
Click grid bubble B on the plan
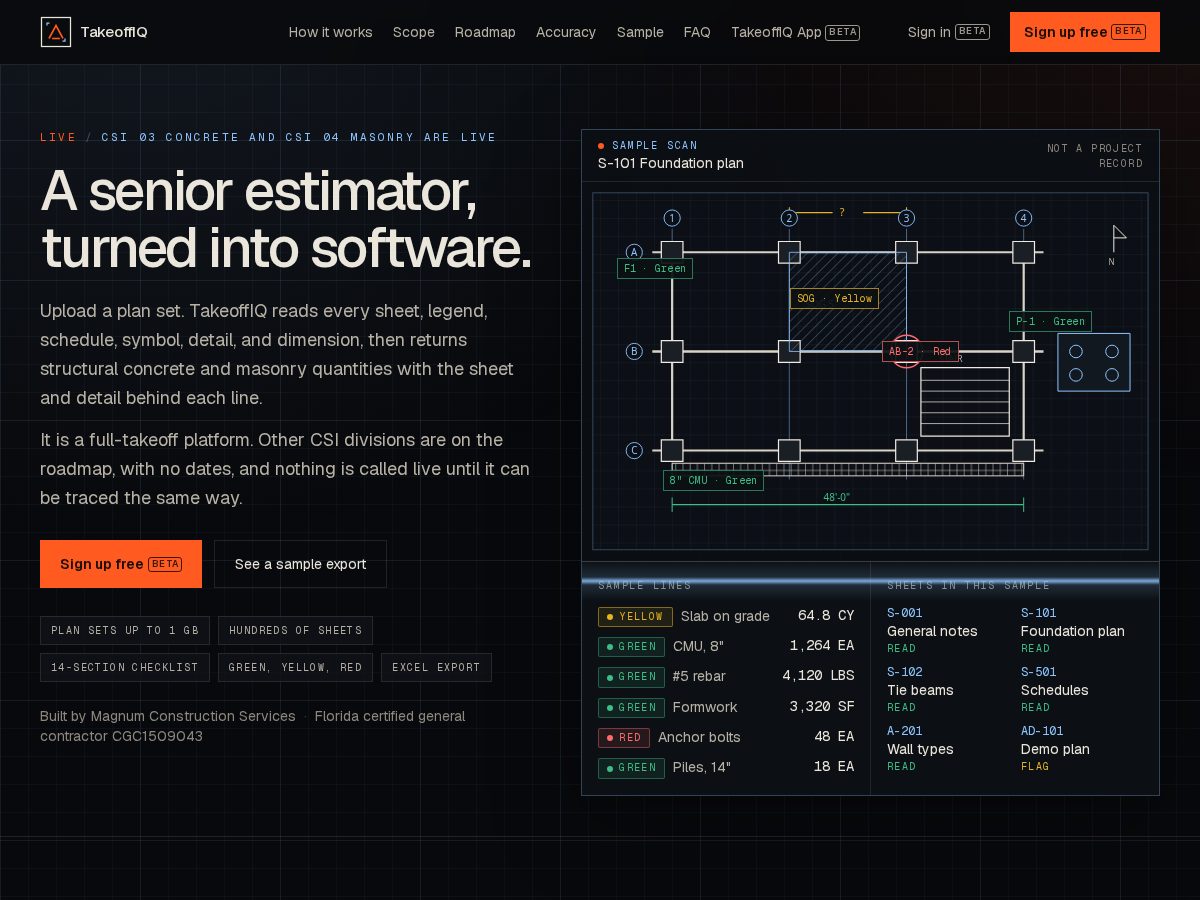634,351
